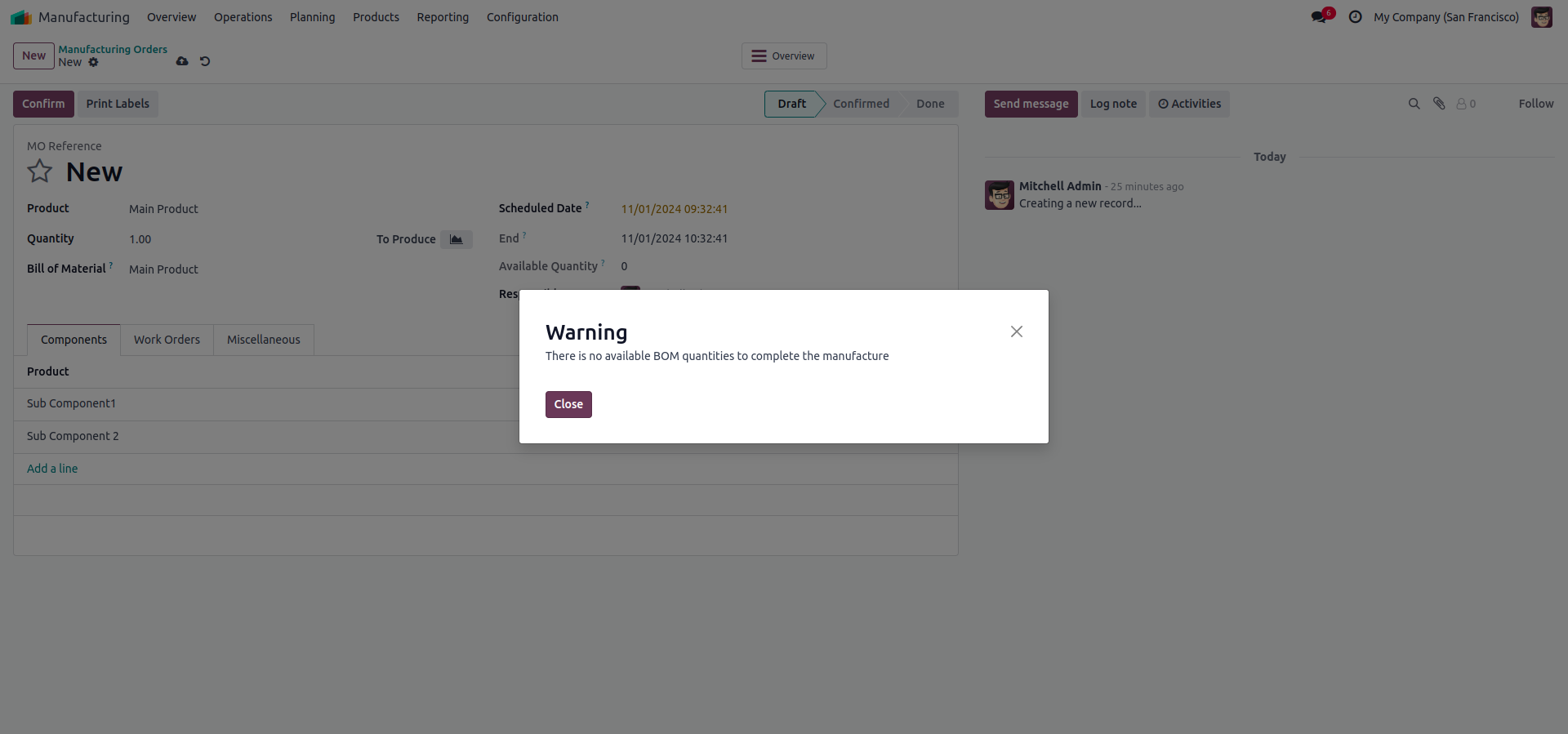Screen dimensions: 1568x734
Task: Open the gear actions menu
Action: 94,62
